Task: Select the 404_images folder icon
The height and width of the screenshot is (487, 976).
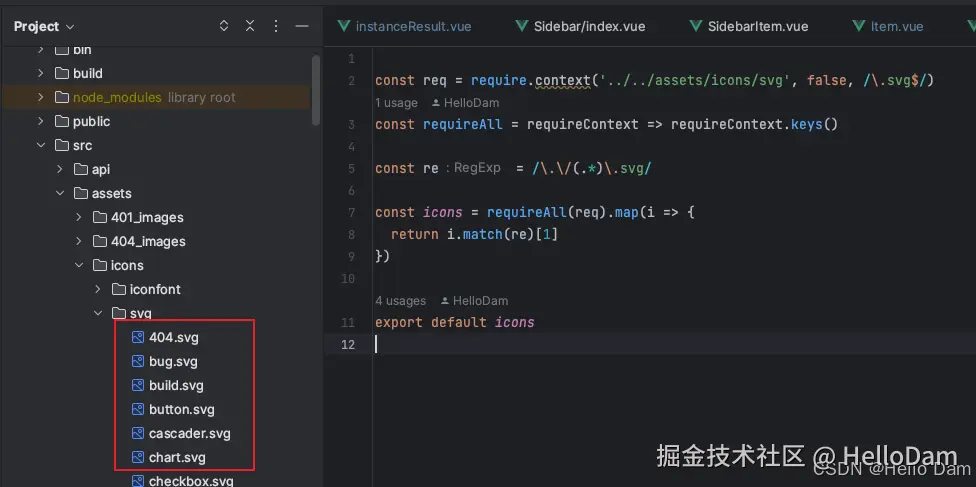Action: pos(100,241)
